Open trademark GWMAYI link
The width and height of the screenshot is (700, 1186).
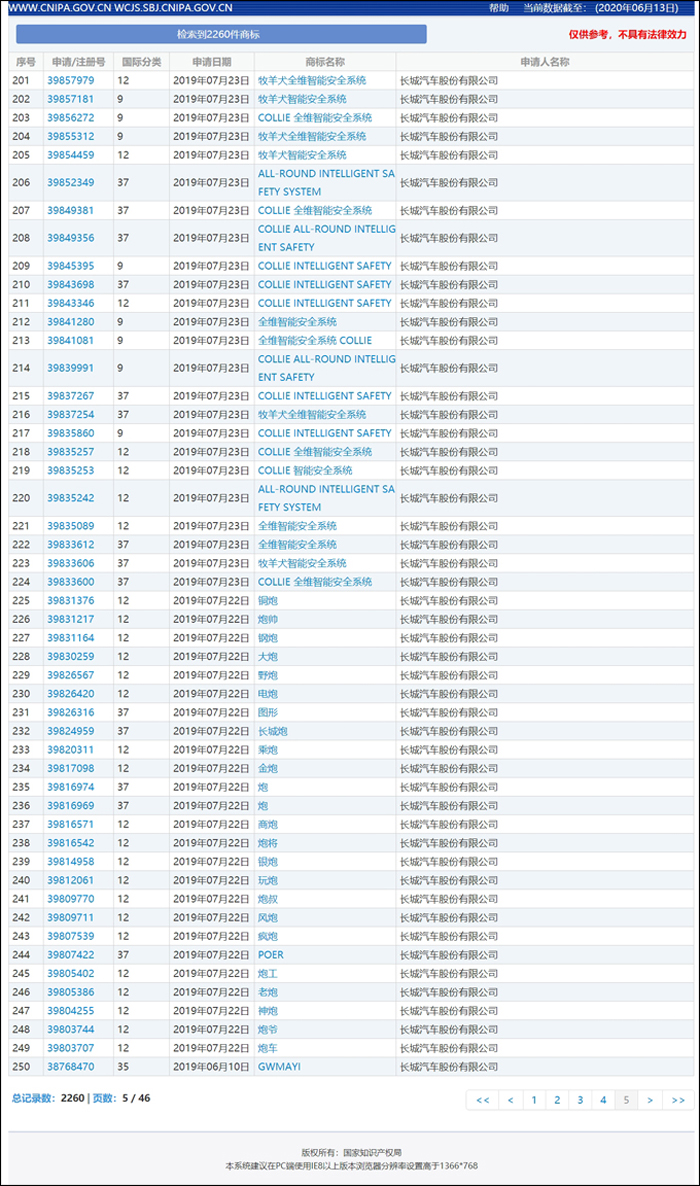point(279,1066)
